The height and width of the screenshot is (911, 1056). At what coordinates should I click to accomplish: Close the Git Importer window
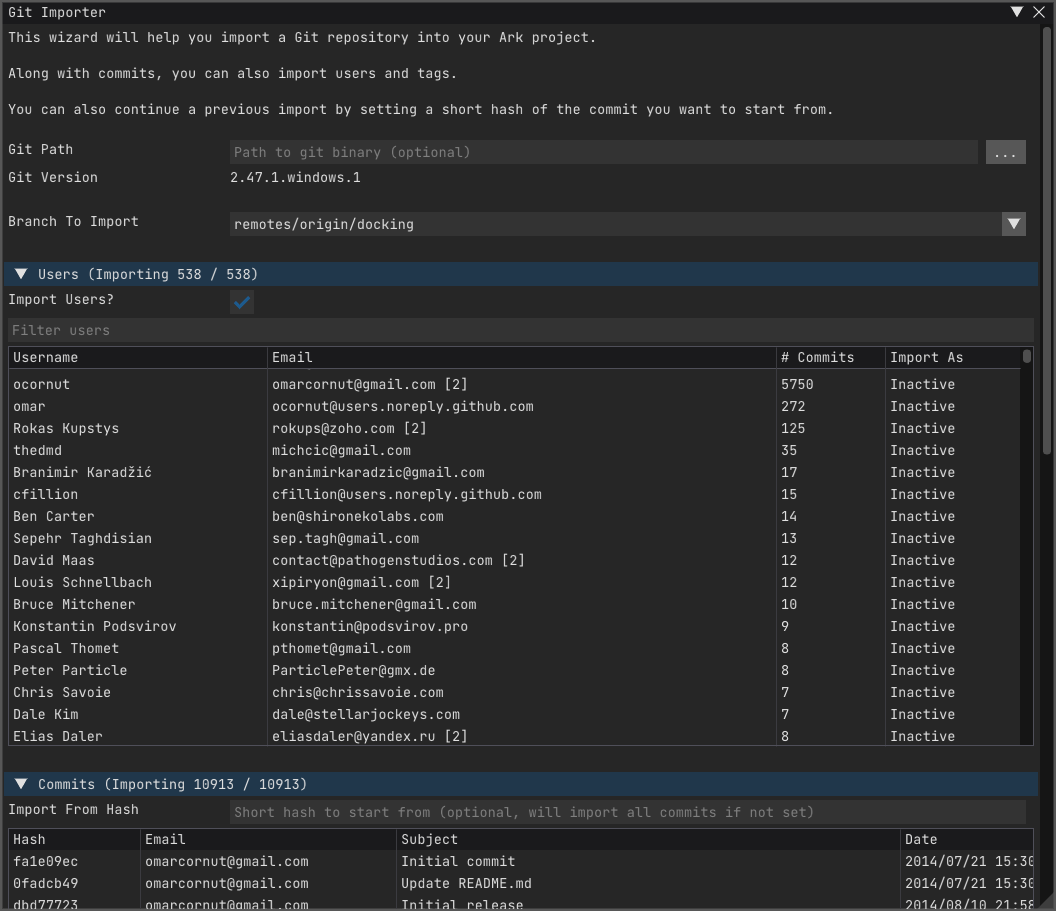[x=1039, y=12]
